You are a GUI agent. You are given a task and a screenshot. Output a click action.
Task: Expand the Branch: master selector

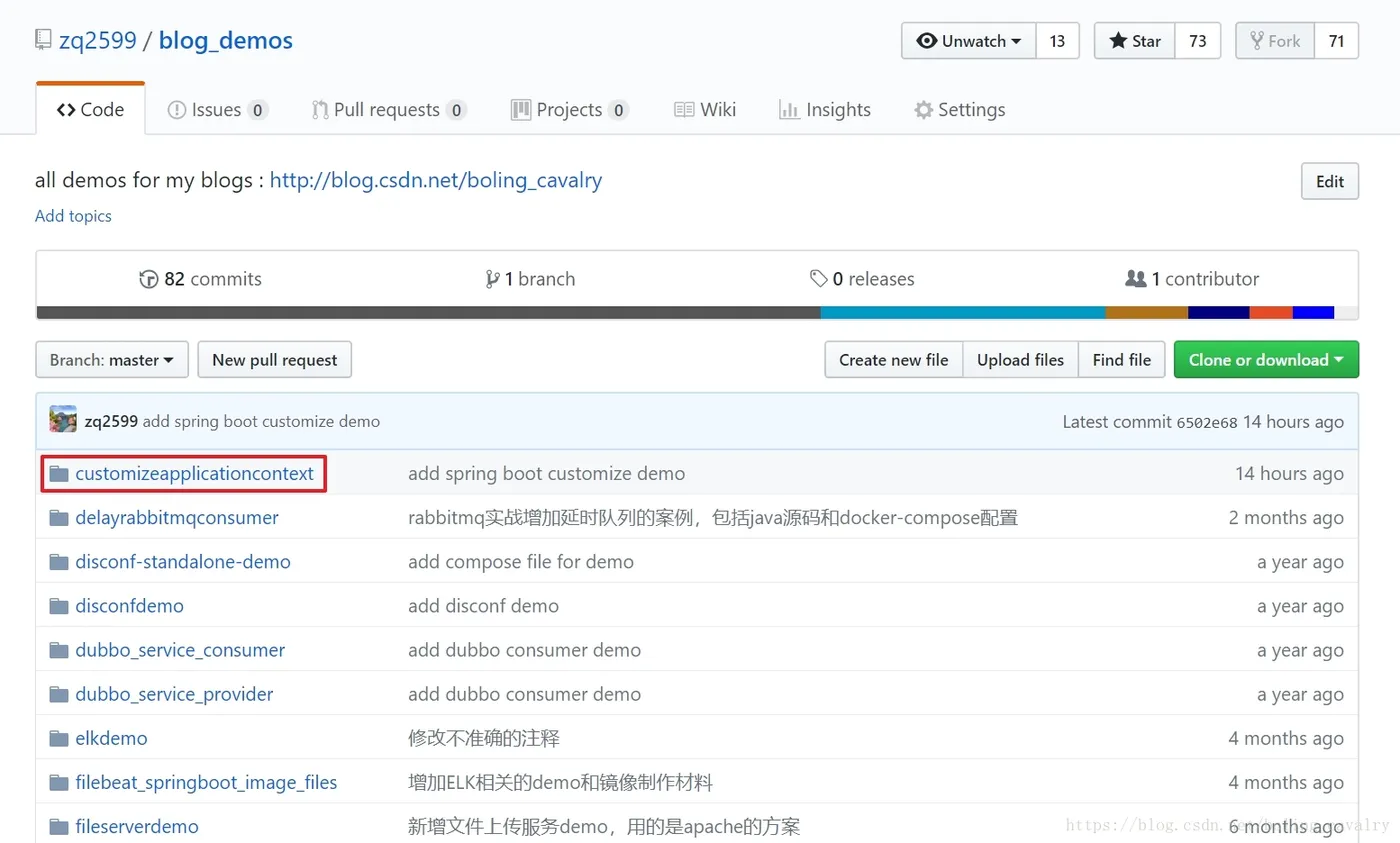coord(112,360)
